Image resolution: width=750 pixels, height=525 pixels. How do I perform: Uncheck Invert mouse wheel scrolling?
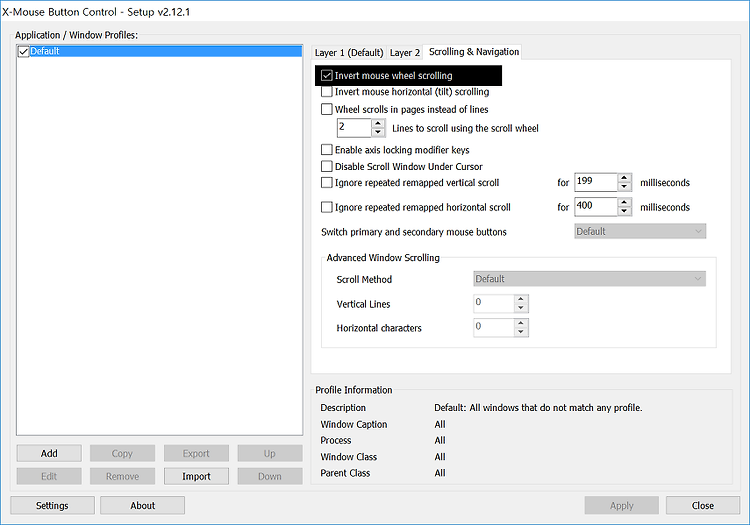327,76
